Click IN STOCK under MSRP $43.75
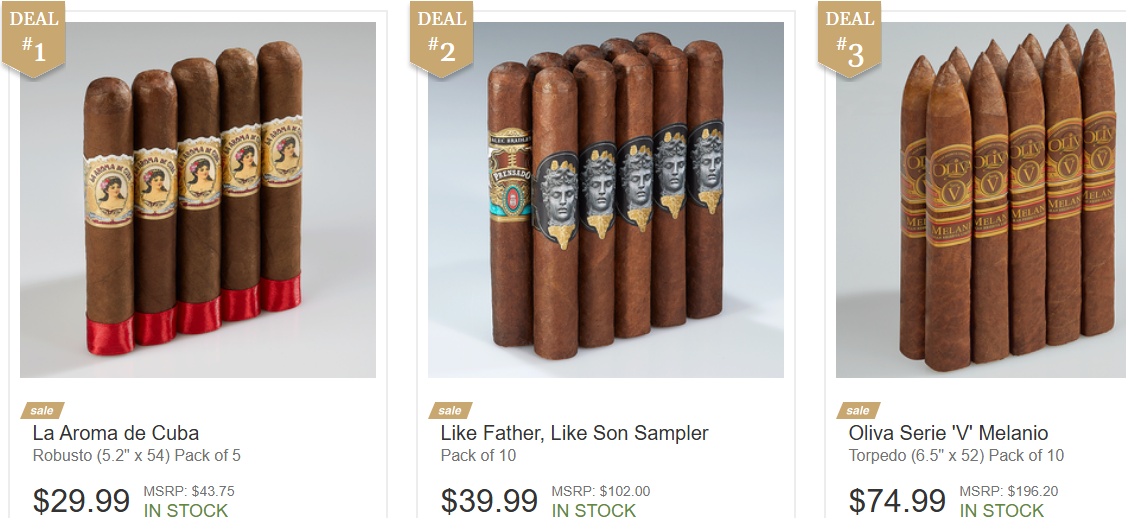1126x518 pixels. tap(186, 510)
